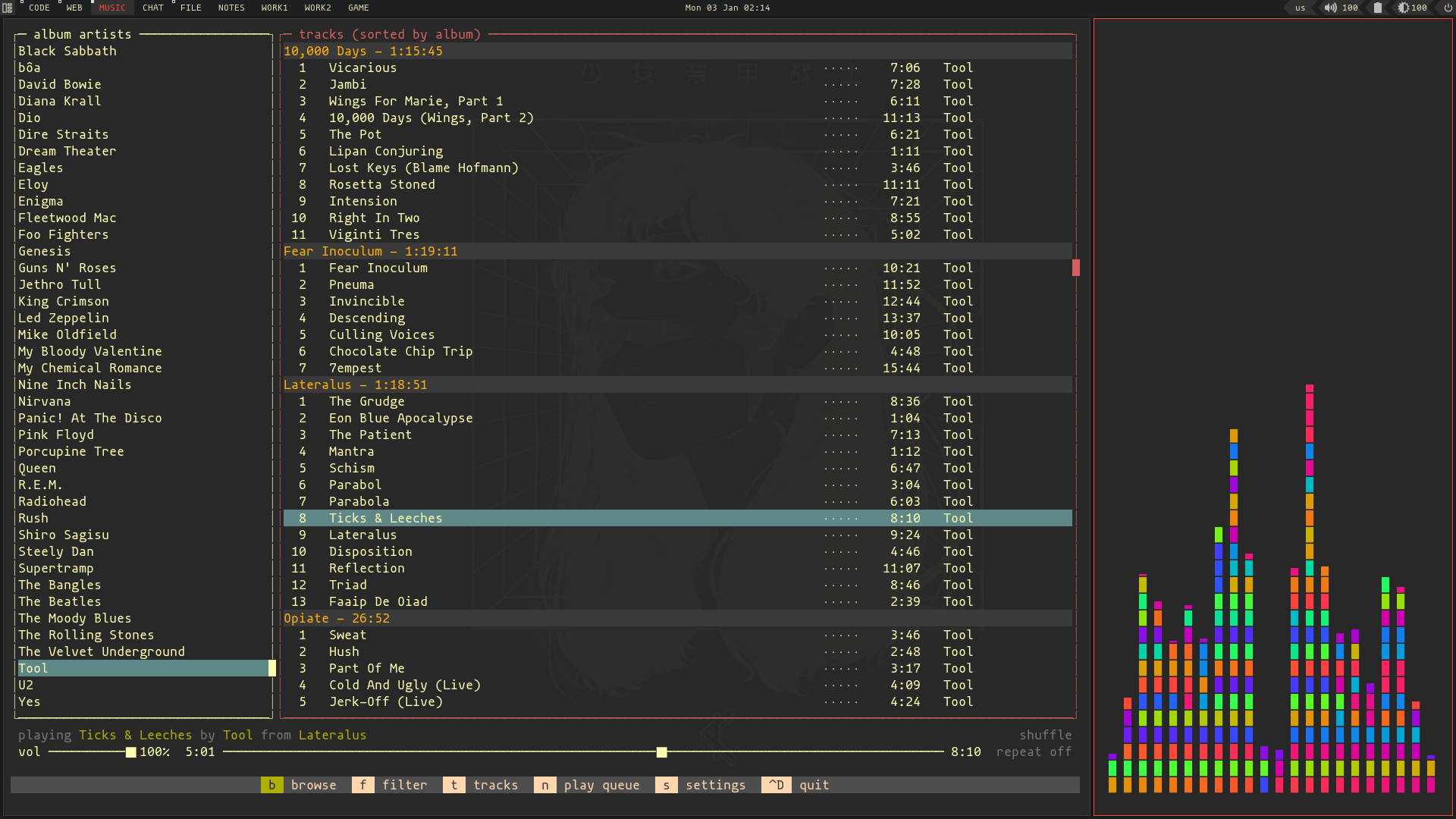
Task: Click the MUSIC tab in the navigation bar
Action: pos(111,8)
